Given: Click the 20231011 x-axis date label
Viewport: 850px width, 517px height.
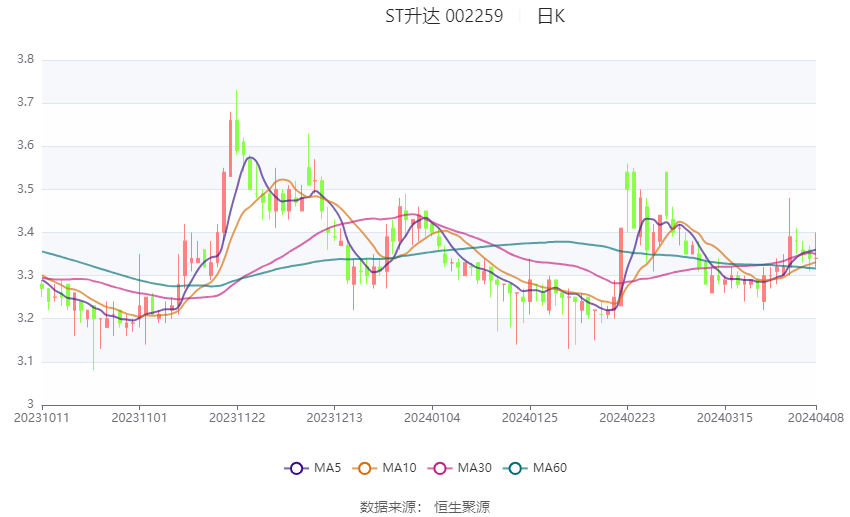Looking at the screenshot, I should point(42,418).
